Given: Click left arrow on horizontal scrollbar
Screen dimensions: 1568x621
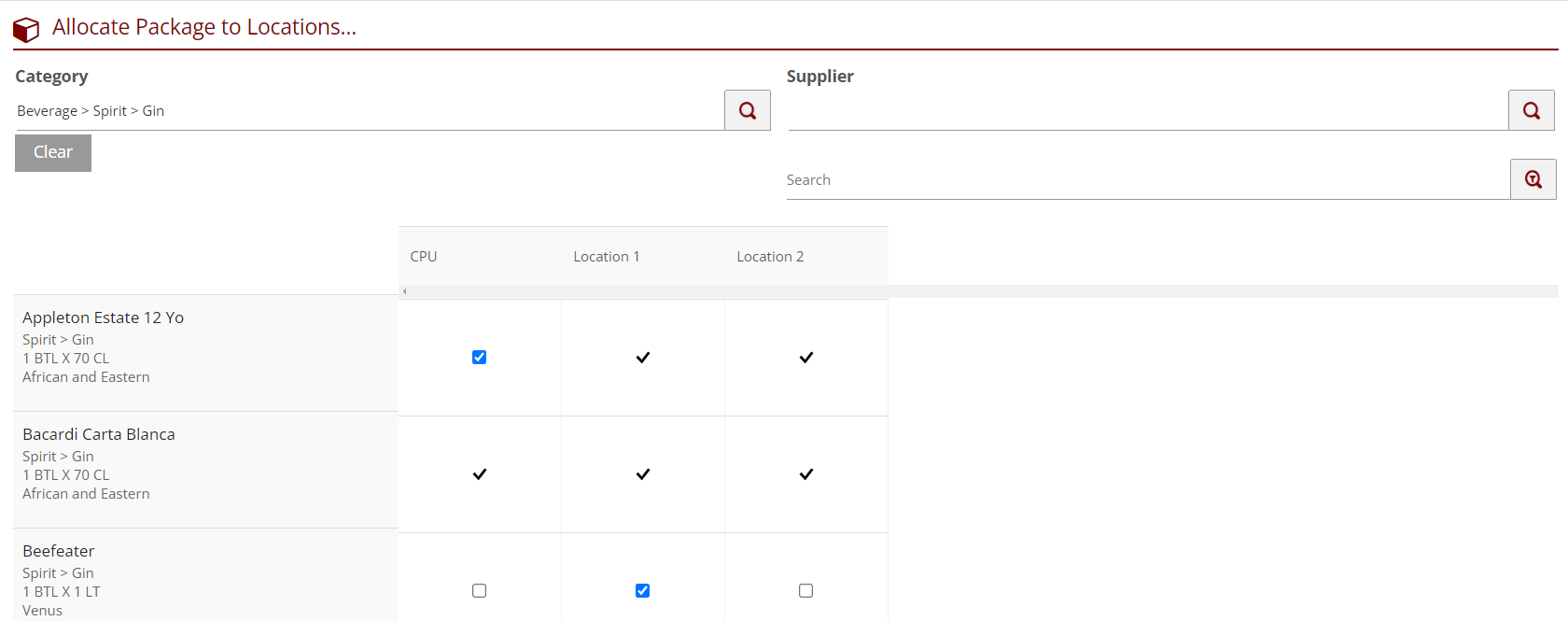Looking at the screenshot, I should click(404, 291).
